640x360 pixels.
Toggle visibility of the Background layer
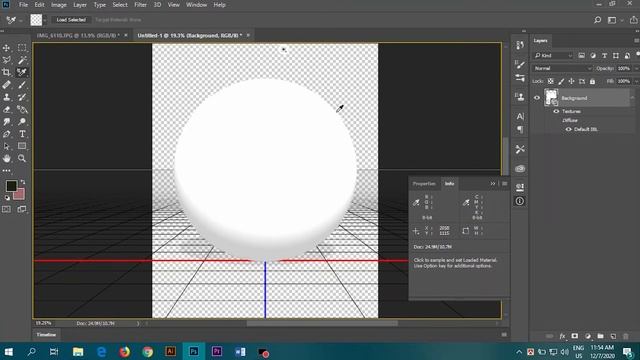point(537,98)
